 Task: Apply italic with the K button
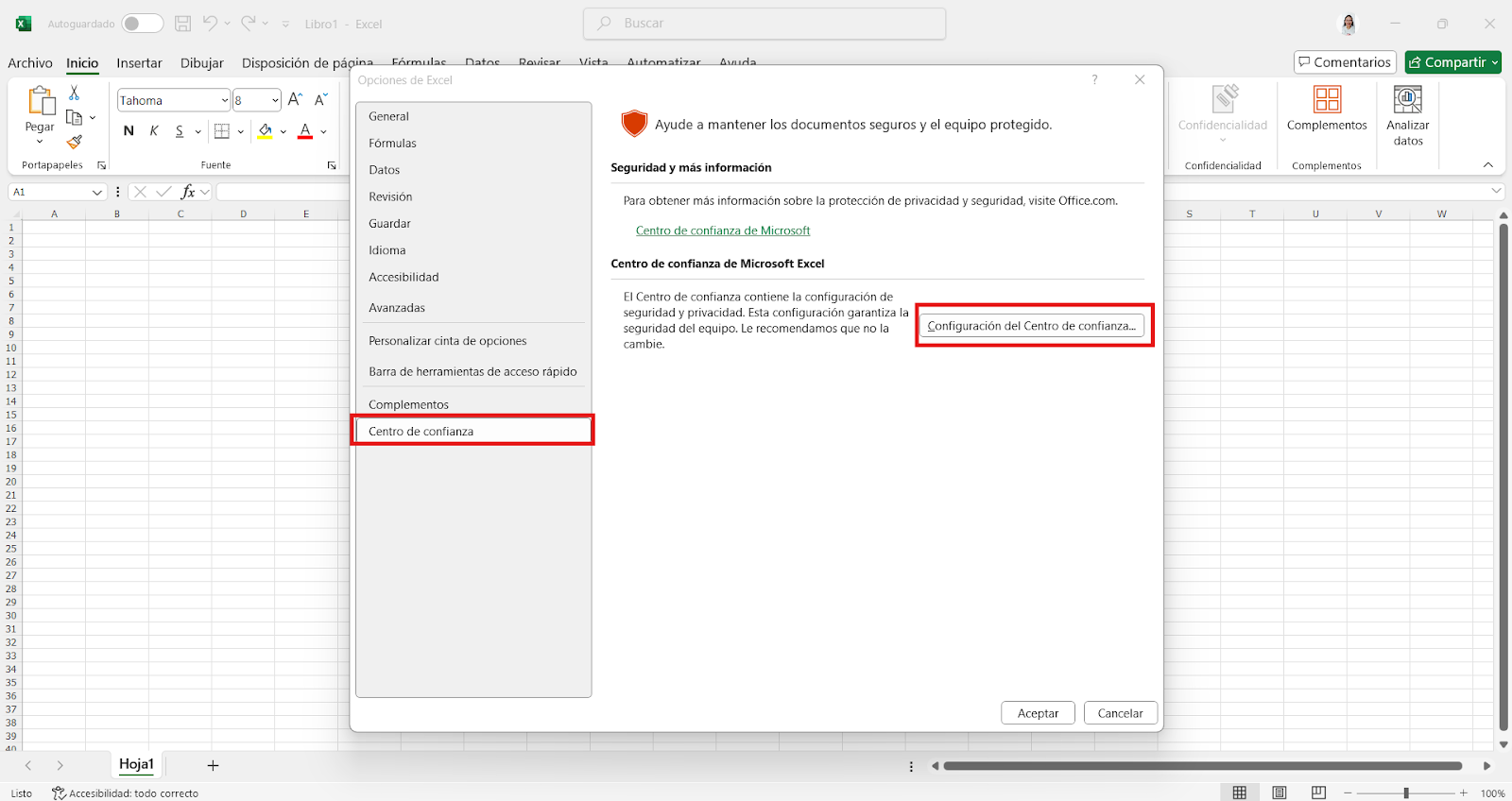click(x=154, y=131)
